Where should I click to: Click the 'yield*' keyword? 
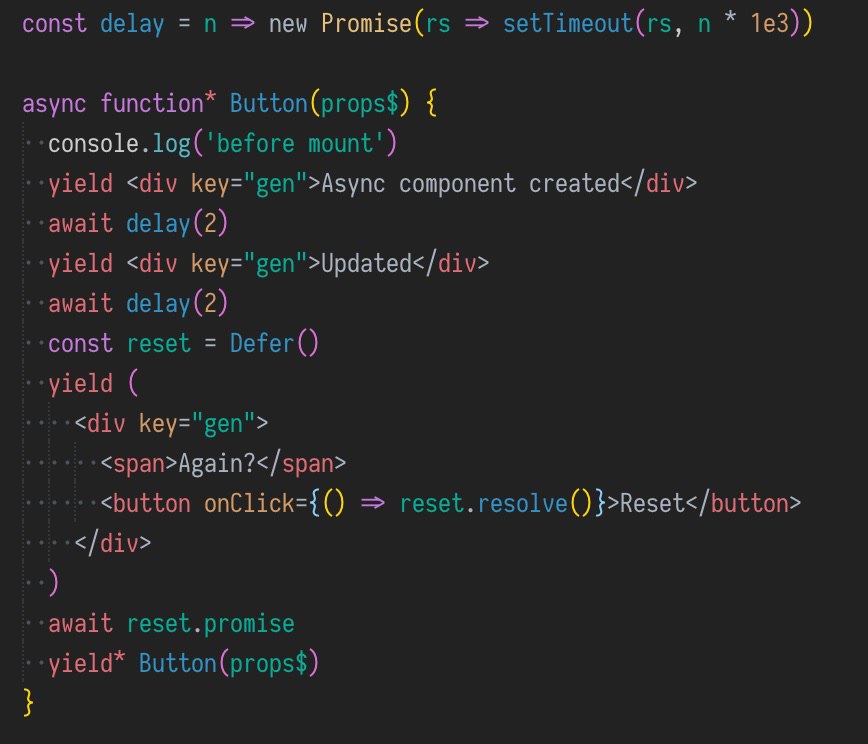click(x=86, y=663)
